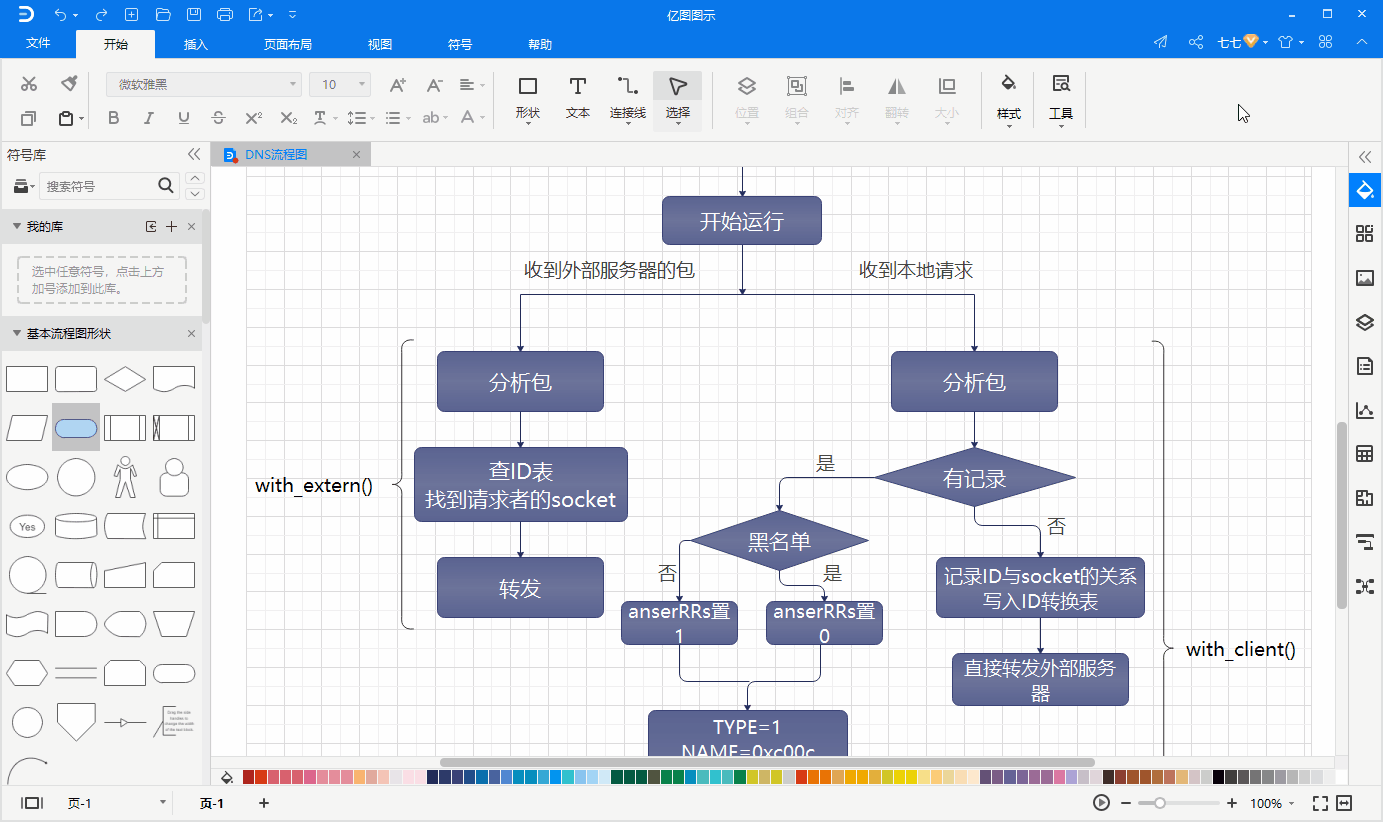Click the zoom slider
The height and width of the screenshot is (822, 1383).
tap(1178, 803)
